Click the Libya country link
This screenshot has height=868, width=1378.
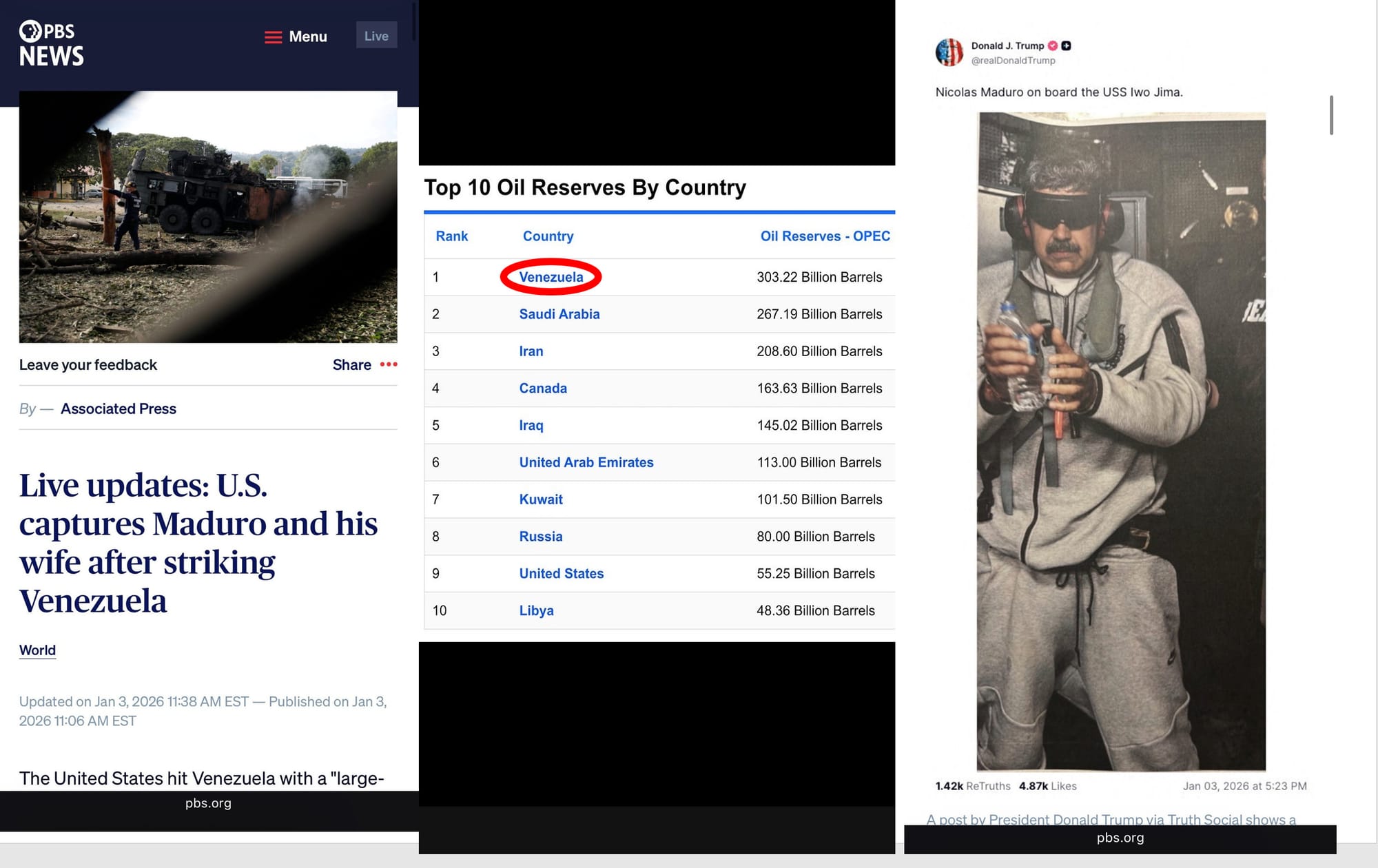pyautogui.click(x=536, y=610)
